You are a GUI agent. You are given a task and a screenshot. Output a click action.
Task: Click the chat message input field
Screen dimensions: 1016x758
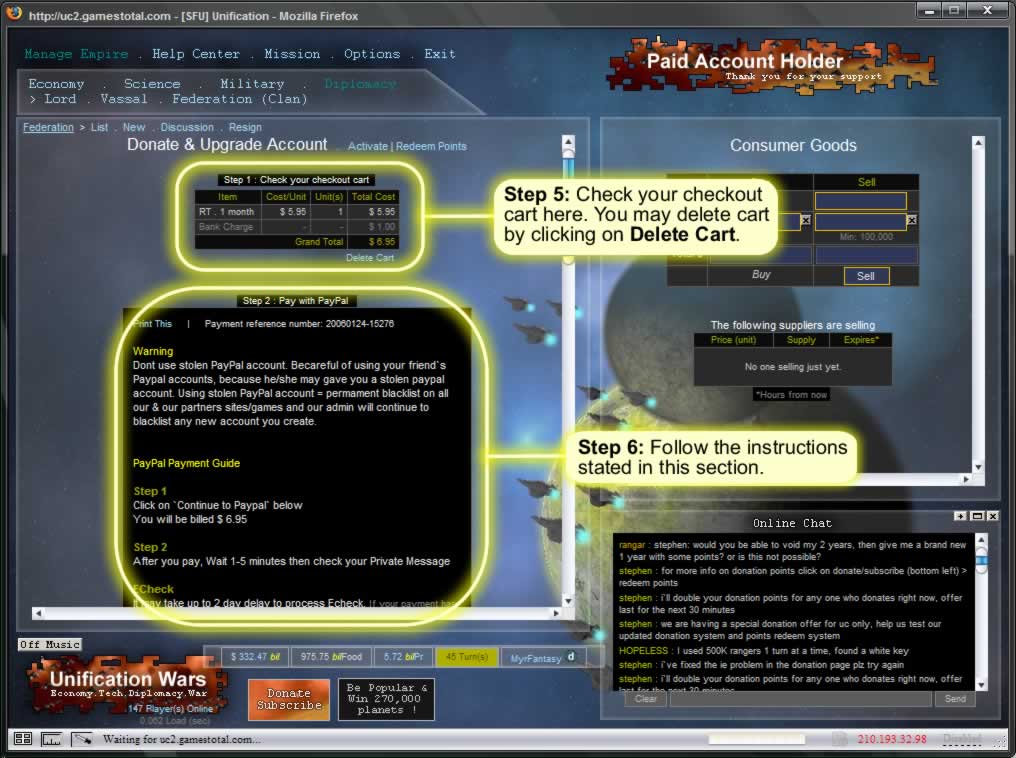click(x=800, y=699)
